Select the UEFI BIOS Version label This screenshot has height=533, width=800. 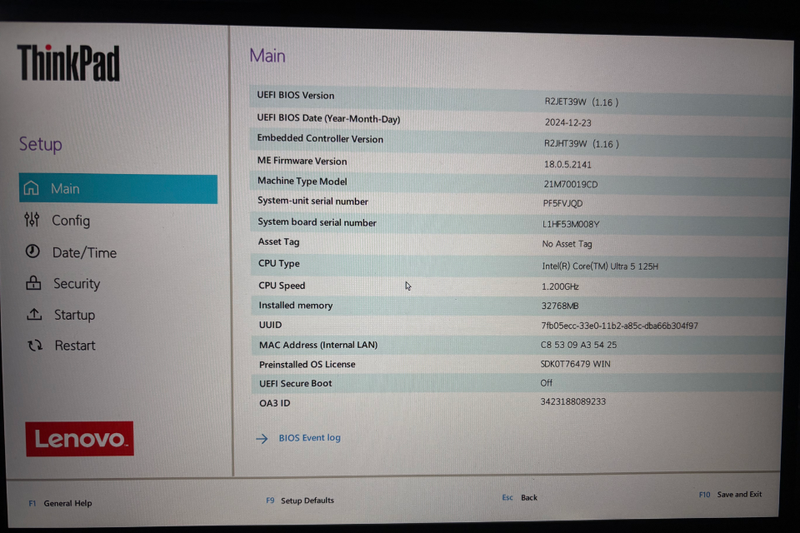click(x=295, y=95)
